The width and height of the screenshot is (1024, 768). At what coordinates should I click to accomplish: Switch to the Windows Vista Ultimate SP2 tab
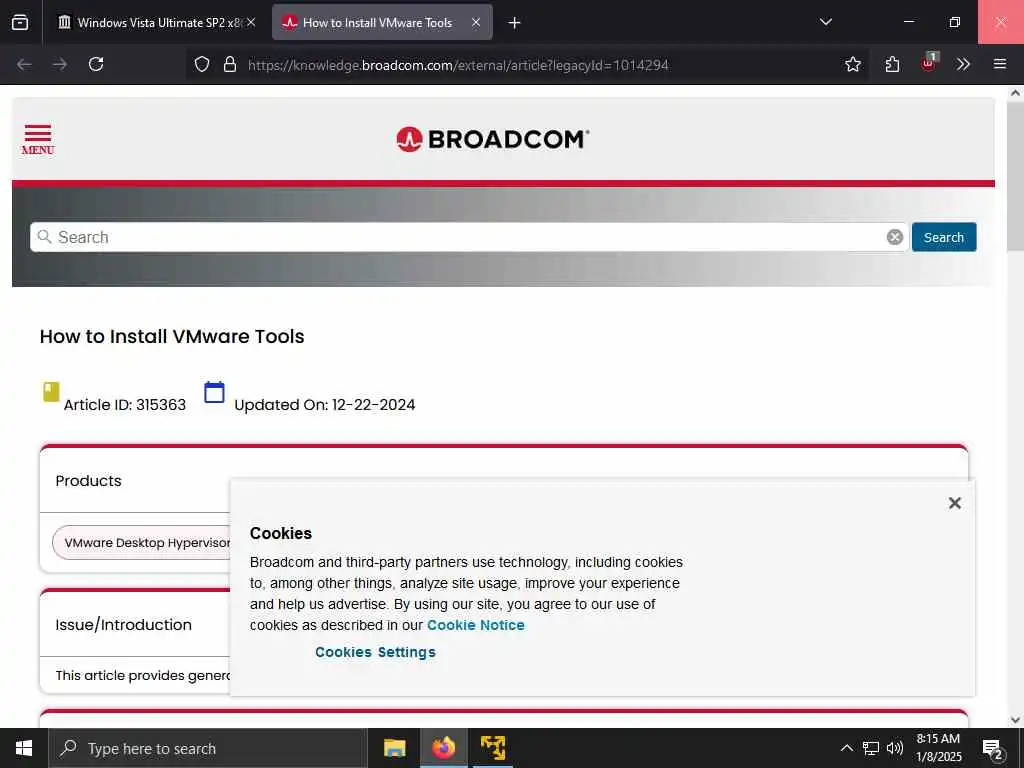click(157, 22)
